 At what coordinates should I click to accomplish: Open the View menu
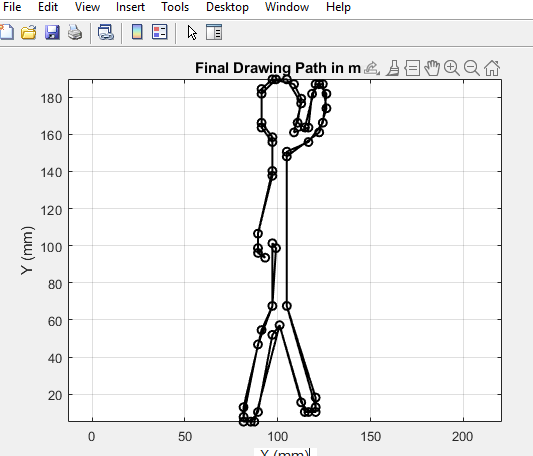(87, 7)
